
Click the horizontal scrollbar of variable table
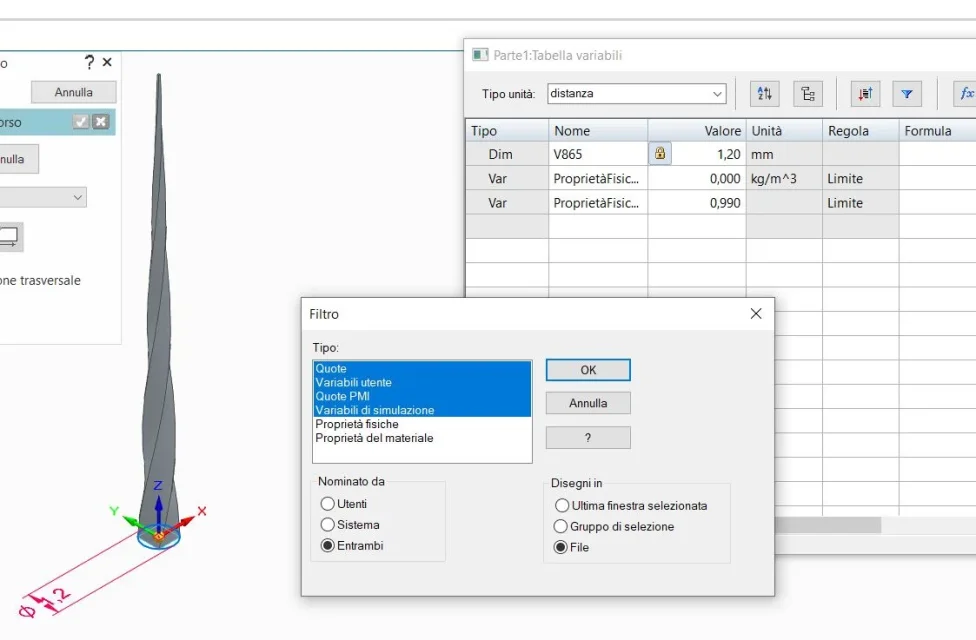tap(828, 525)
